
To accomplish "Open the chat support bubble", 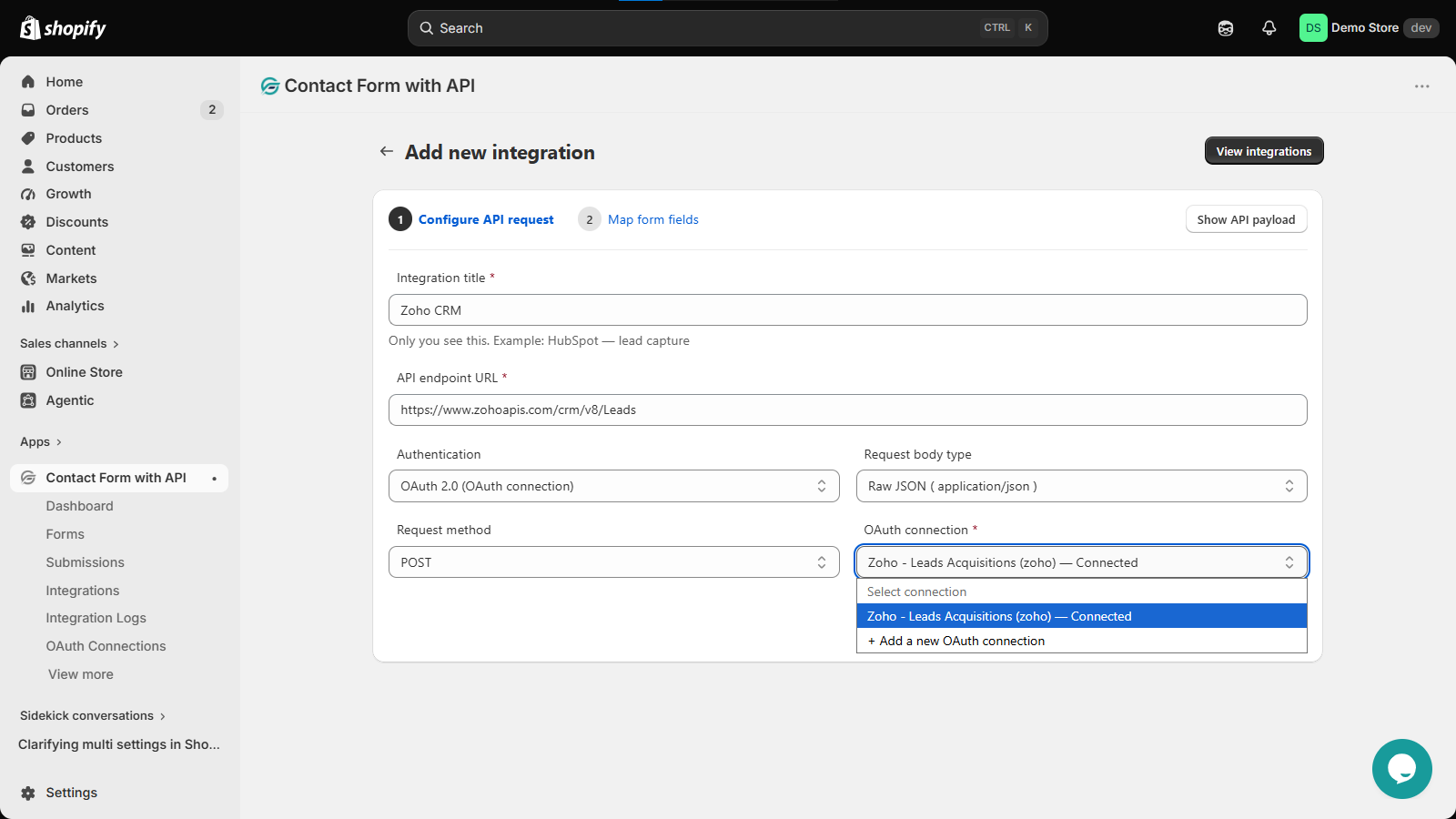I will click(x=1402, y=769).
